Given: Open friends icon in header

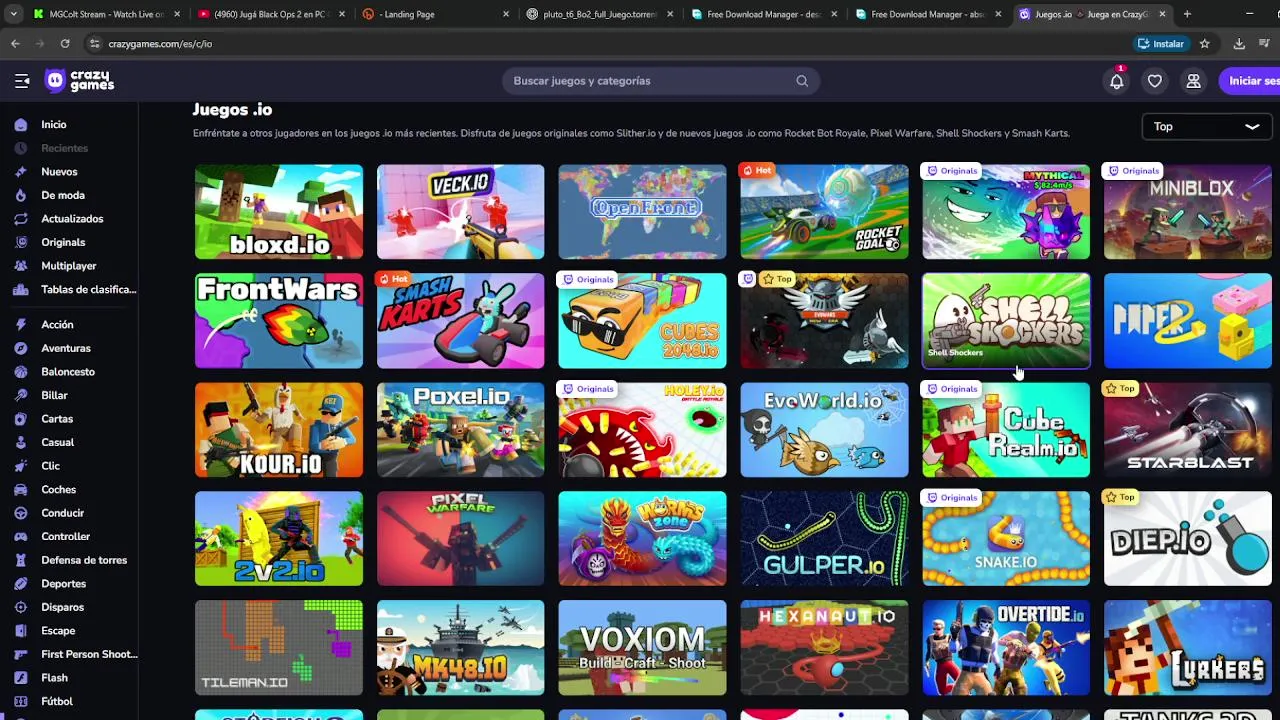Looking at the screenshot, I should pos(1193,81).
